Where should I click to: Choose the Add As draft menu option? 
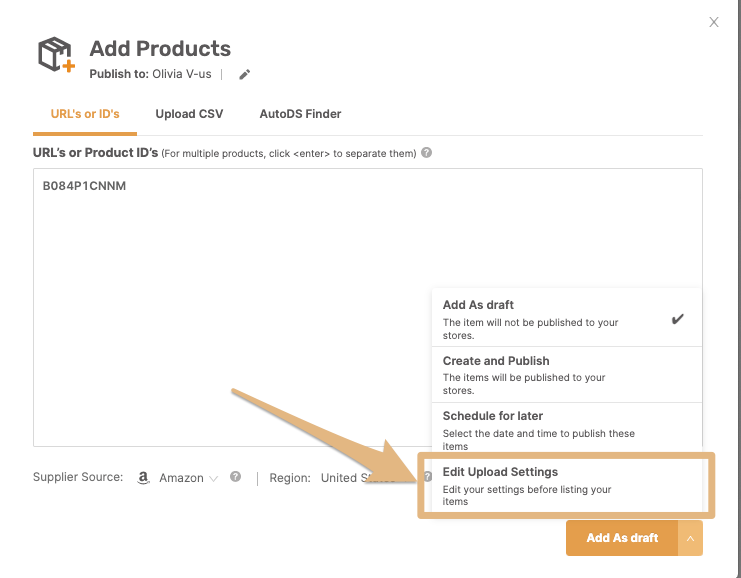[567, 318]
